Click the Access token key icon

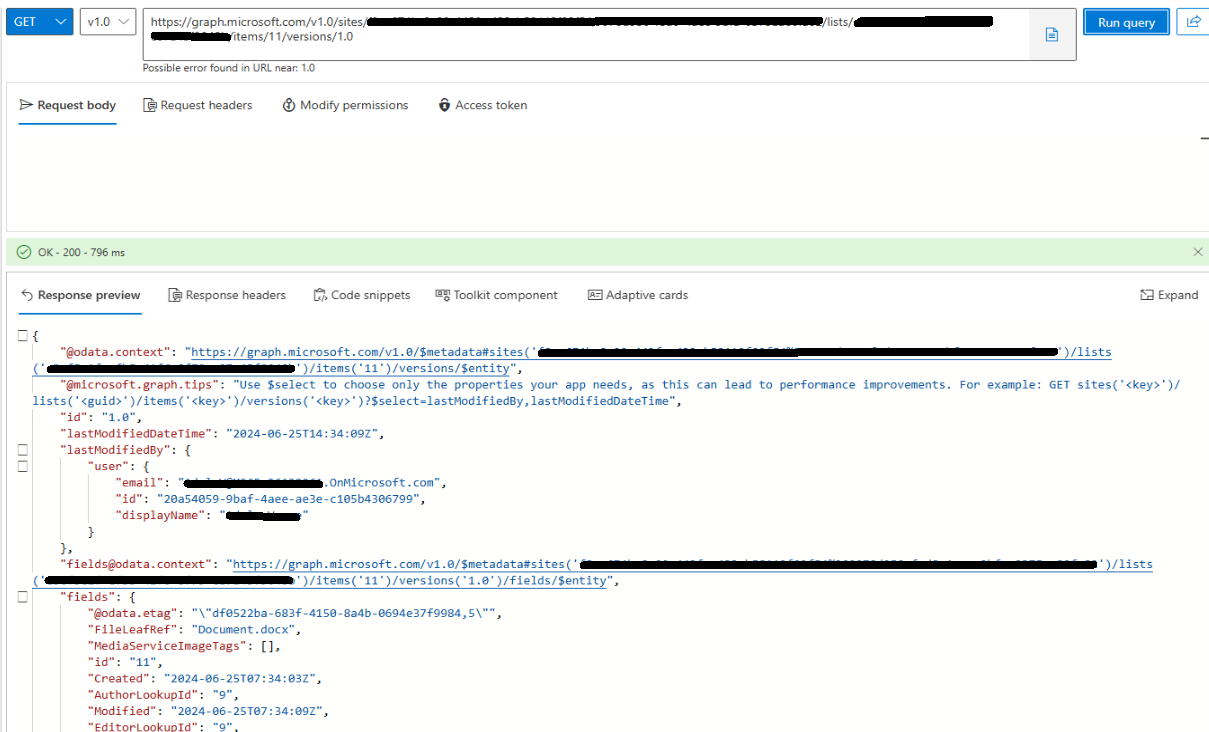pyautogui.click(x=444, y=104)
